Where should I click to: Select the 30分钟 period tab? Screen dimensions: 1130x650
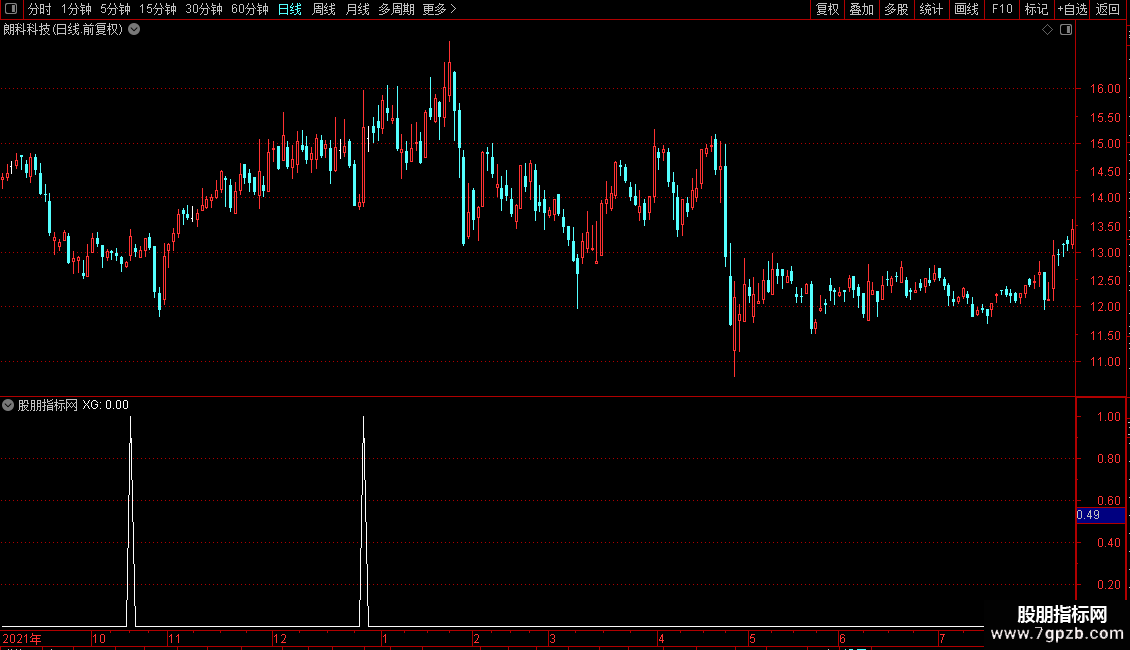tap(204, 9)
